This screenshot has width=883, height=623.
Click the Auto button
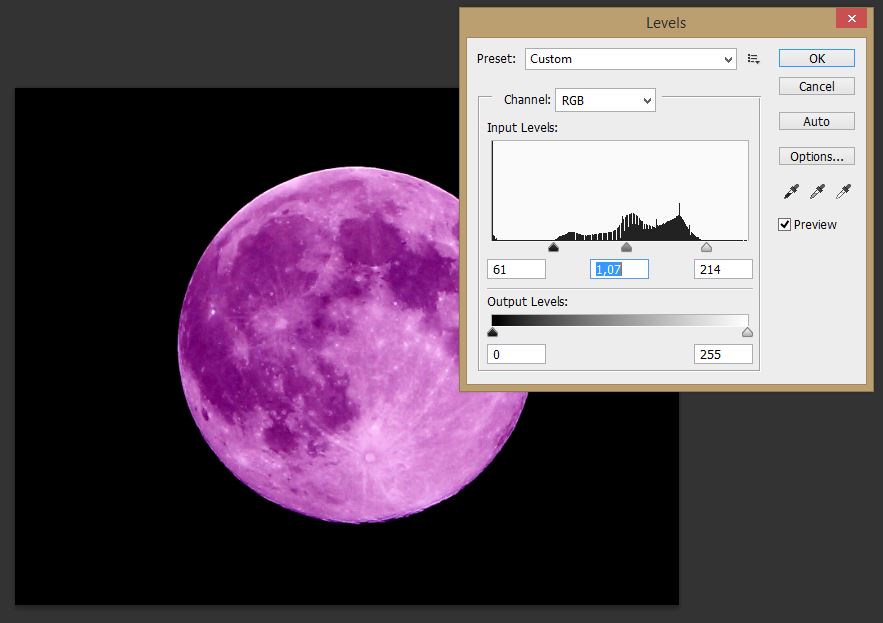817,121
